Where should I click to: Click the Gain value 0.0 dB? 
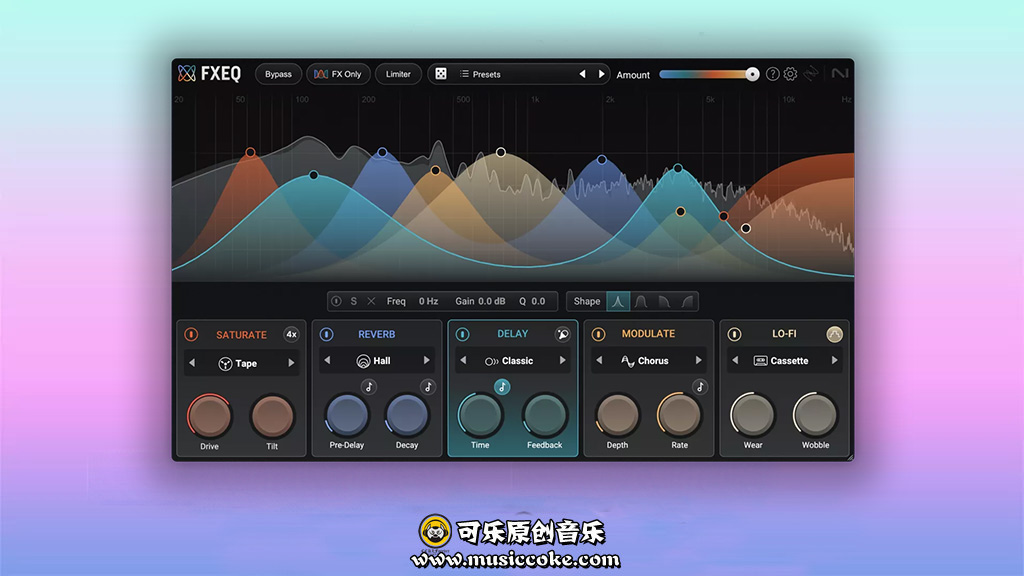pos(492,301)
